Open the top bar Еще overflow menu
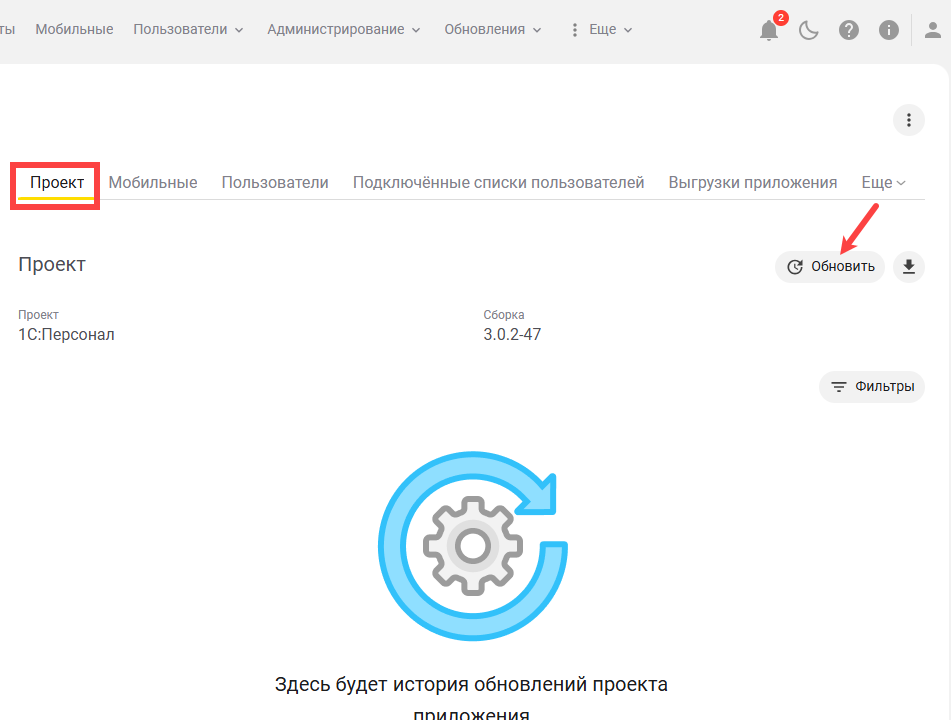 [602, 30]
